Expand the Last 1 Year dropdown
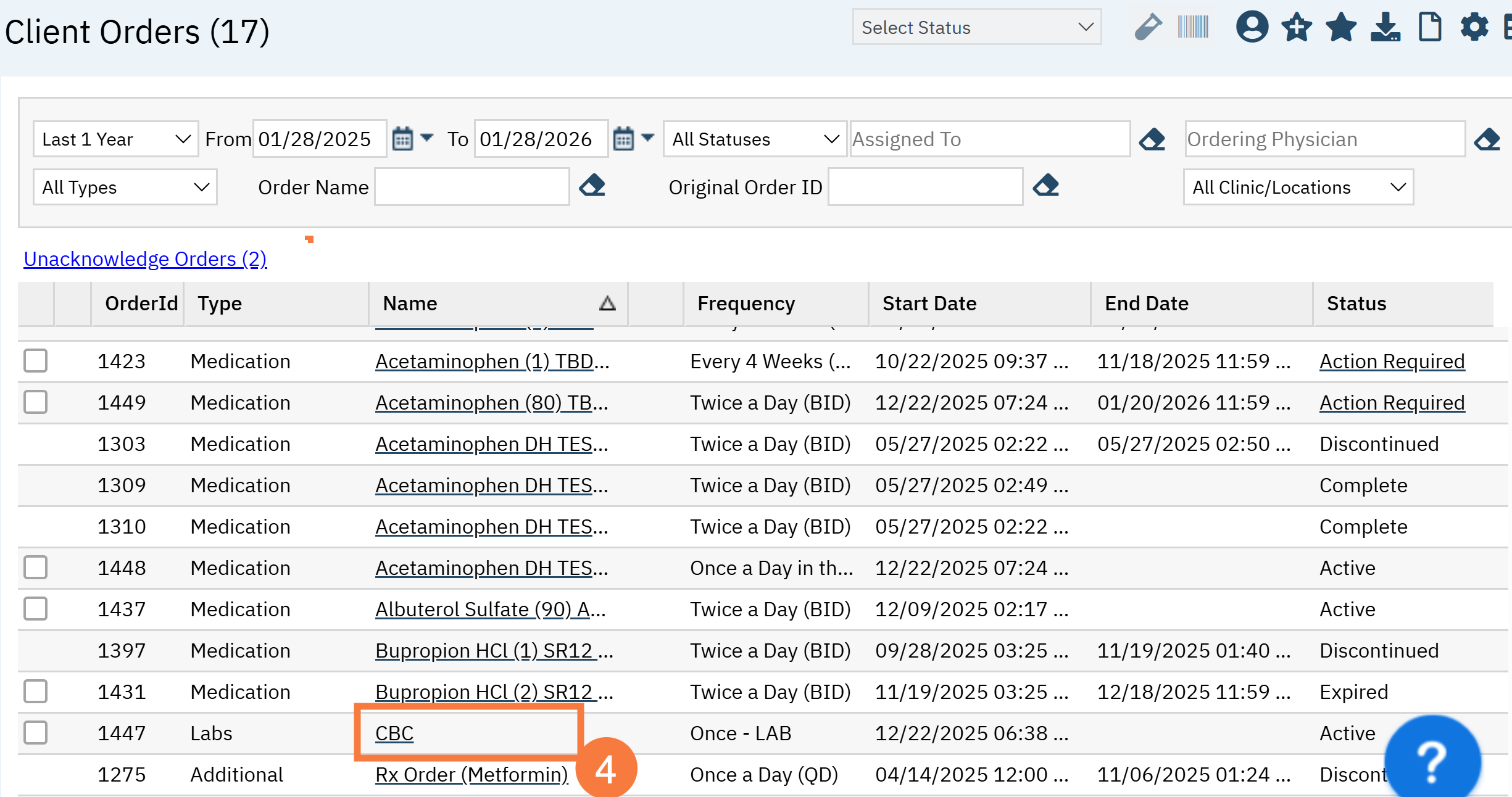 [x=115, y=139]
